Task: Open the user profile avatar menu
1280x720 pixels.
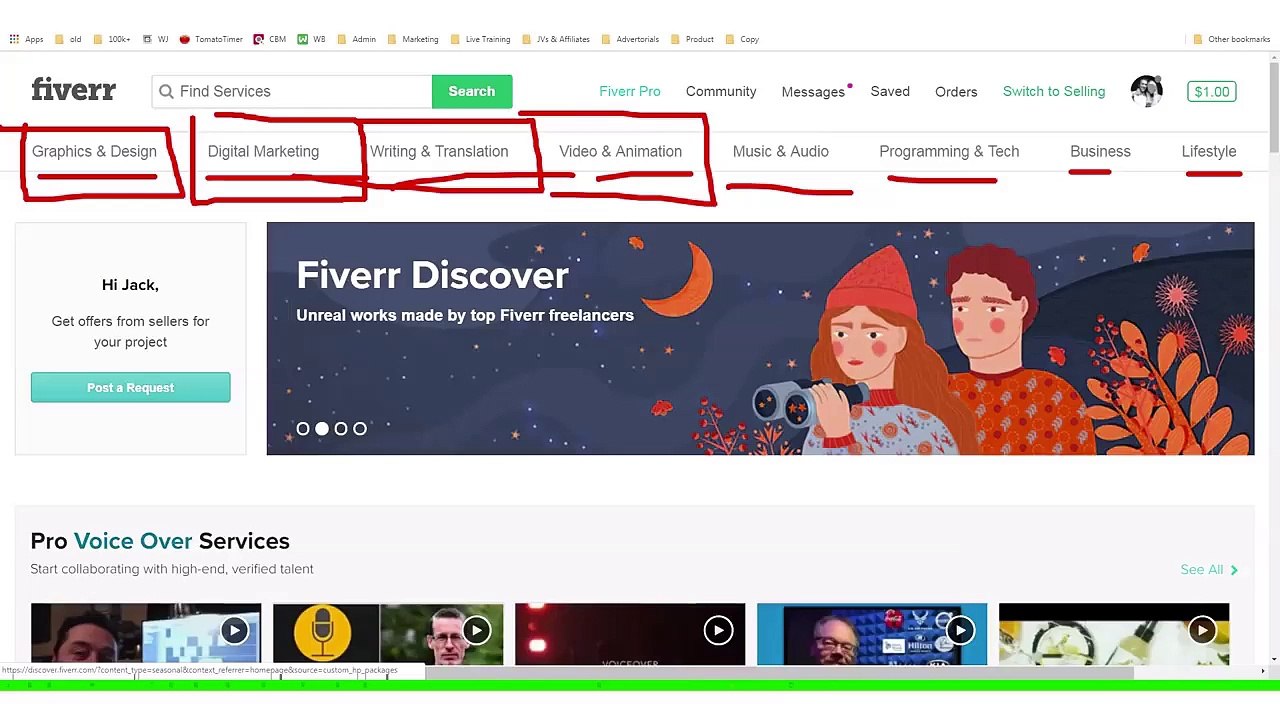Action: coord(1146,91)
